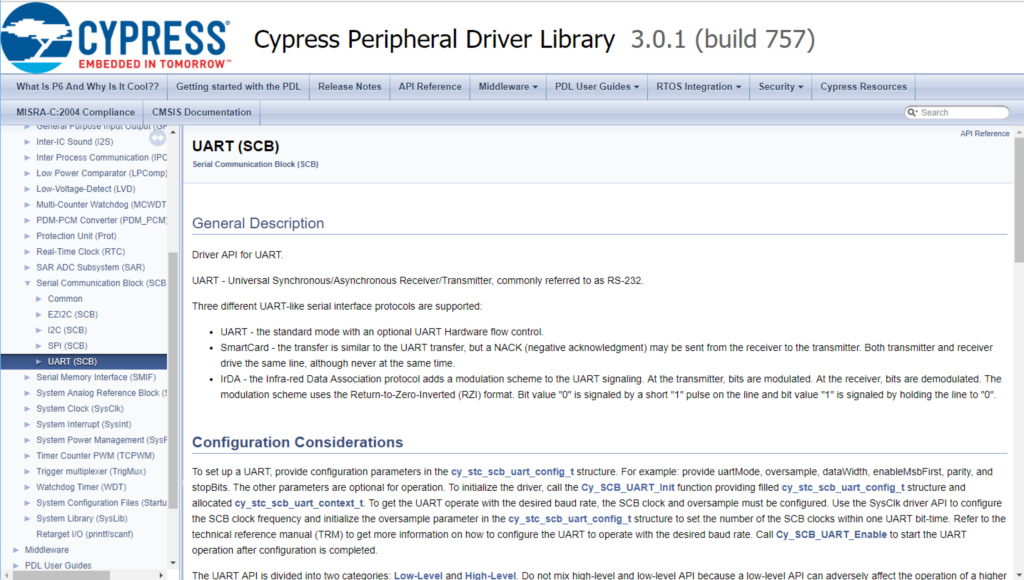The width and height of the screenshot is (1024, 580).
Task: Open the Low-Level category link
Action: point(418,575)
